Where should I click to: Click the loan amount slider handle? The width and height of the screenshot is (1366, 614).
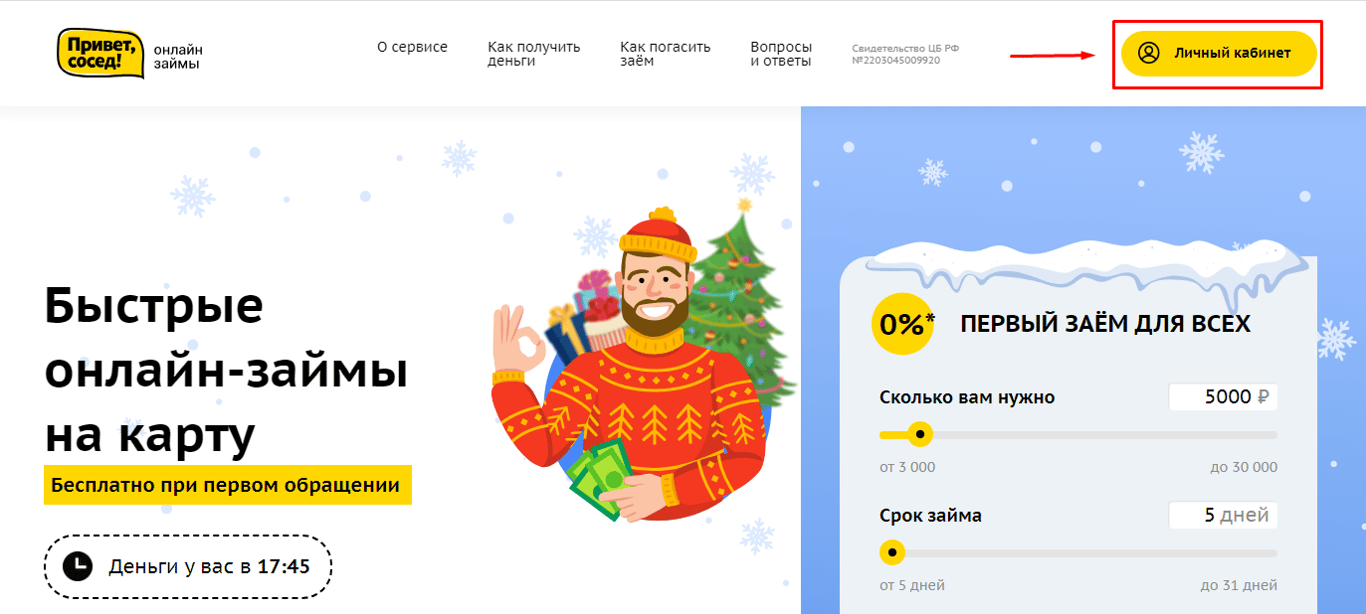click(920, 435)
